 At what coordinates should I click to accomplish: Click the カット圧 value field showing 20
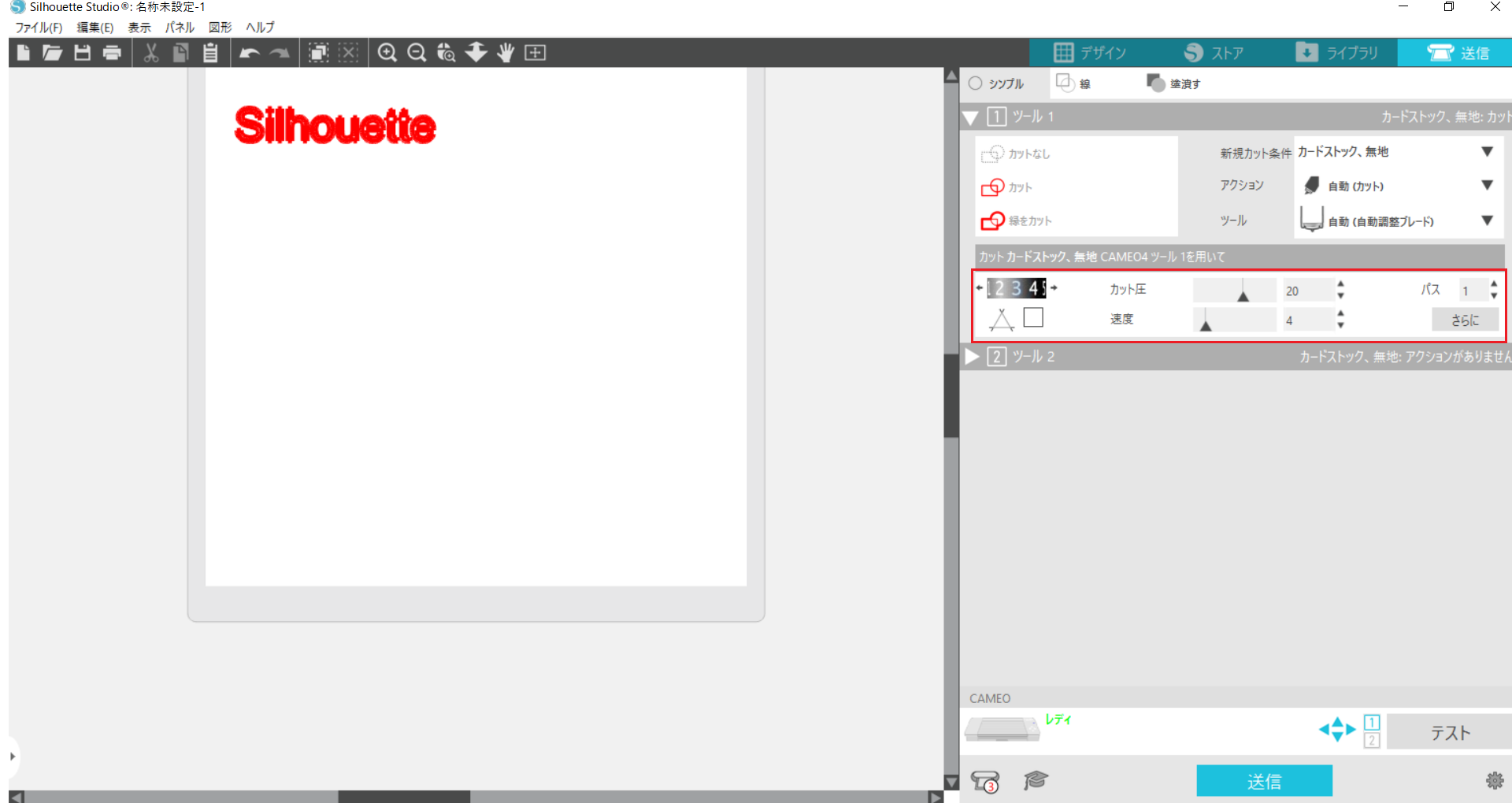click(x=1308, y=290)
